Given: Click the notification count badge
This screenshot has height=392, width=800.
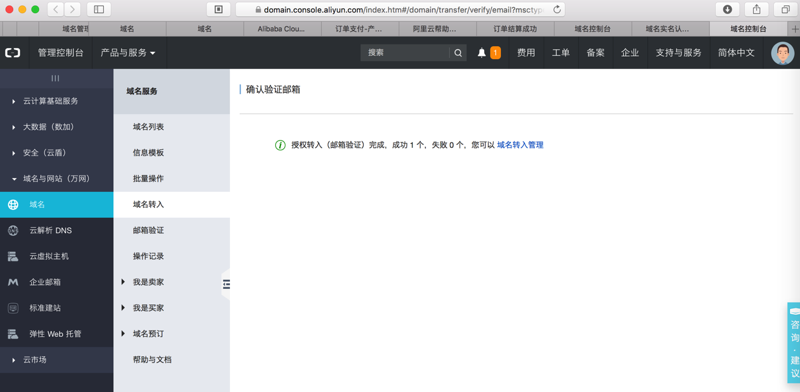Looking at the screenshot, I should pos(495,53).
